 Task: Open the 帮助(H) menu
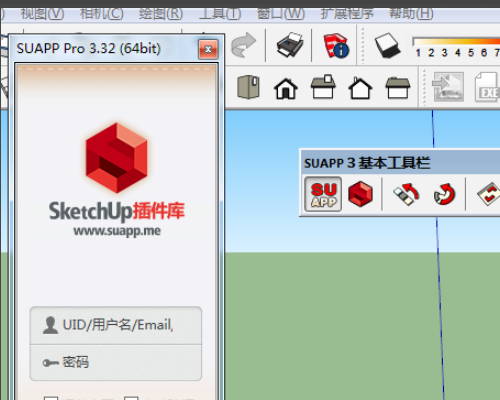(411, 14)
